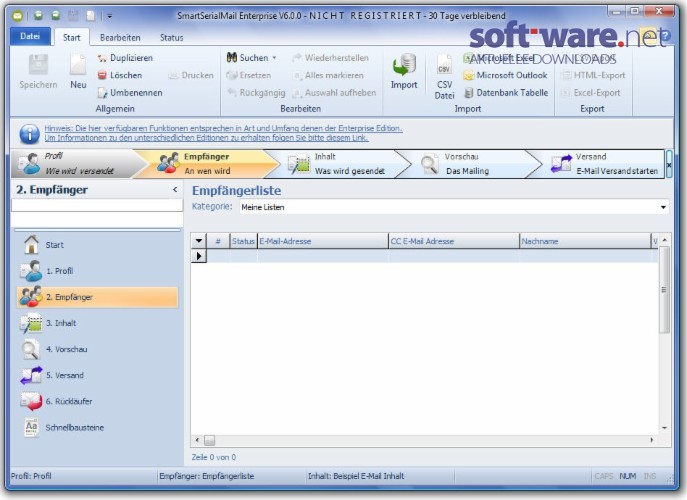Create new item with Neu icon

tap(78, 71)
